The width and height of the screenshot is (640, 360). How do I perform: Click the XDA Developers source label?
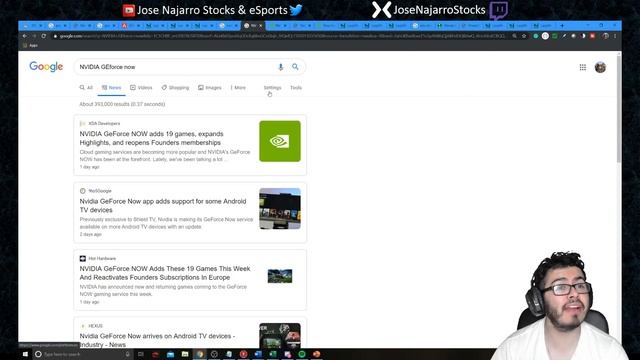(104, 123)
